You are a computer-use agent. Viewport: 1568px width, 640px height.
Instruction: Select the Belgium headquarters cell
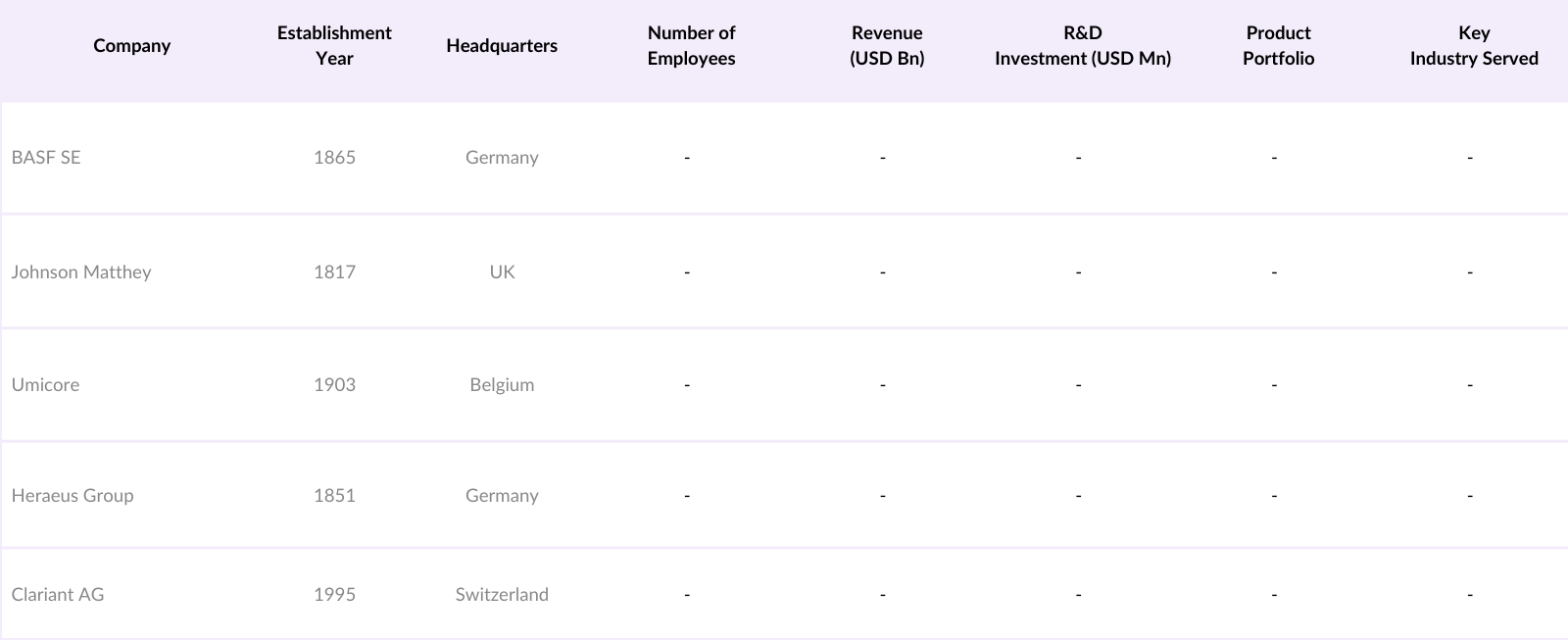coord(502,385)
